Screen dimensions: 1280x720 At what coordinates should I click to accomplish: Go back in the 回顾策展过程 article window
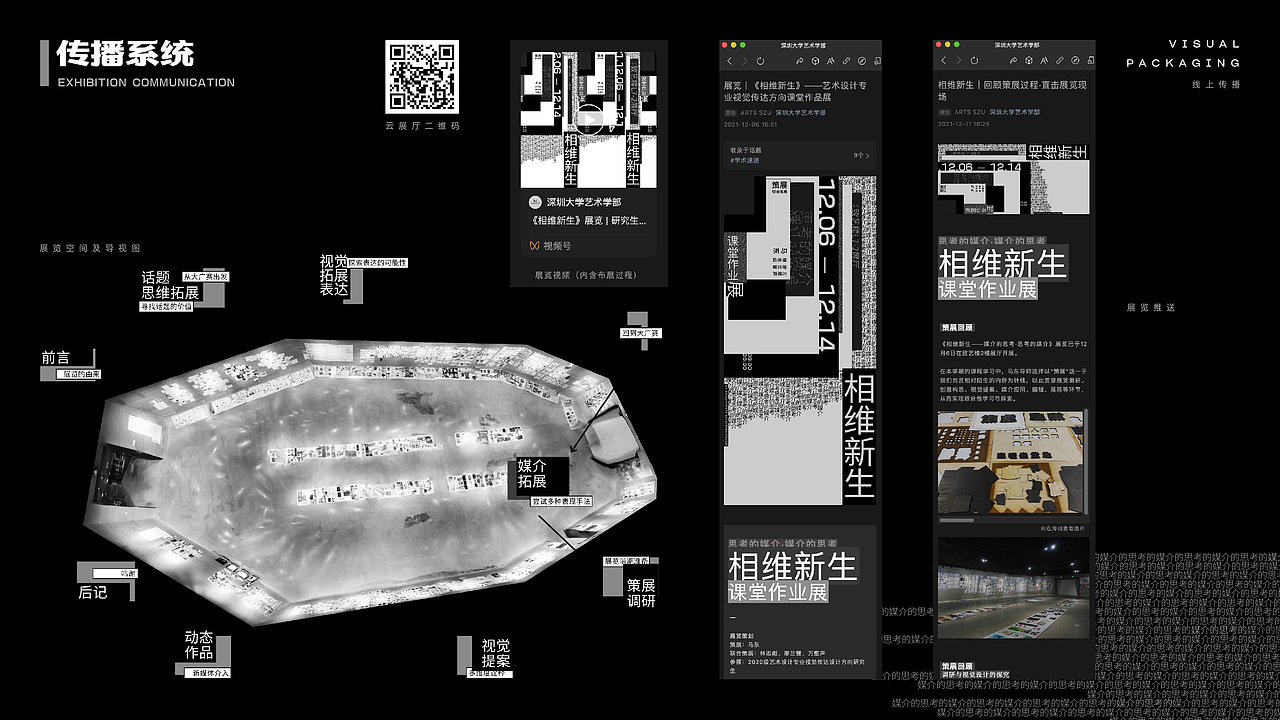[944, 61]
